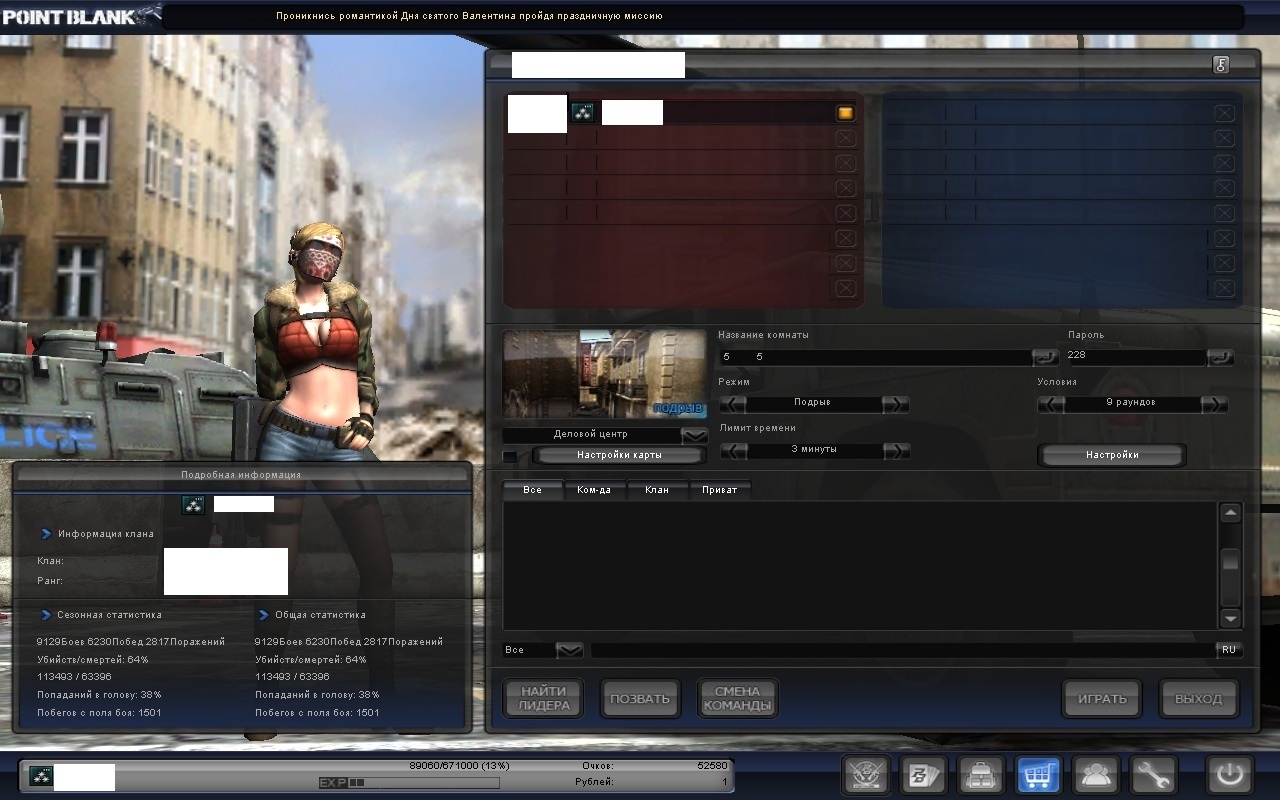Click the Point Blank logo
Image resolution: width=1280 pixels, height=800 pixels.
80,16
